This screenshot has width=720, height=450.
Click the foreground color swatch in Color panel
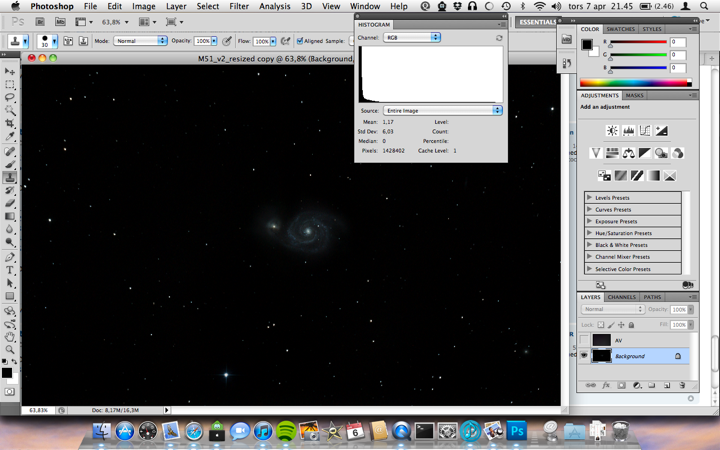(x=586, y=45)
